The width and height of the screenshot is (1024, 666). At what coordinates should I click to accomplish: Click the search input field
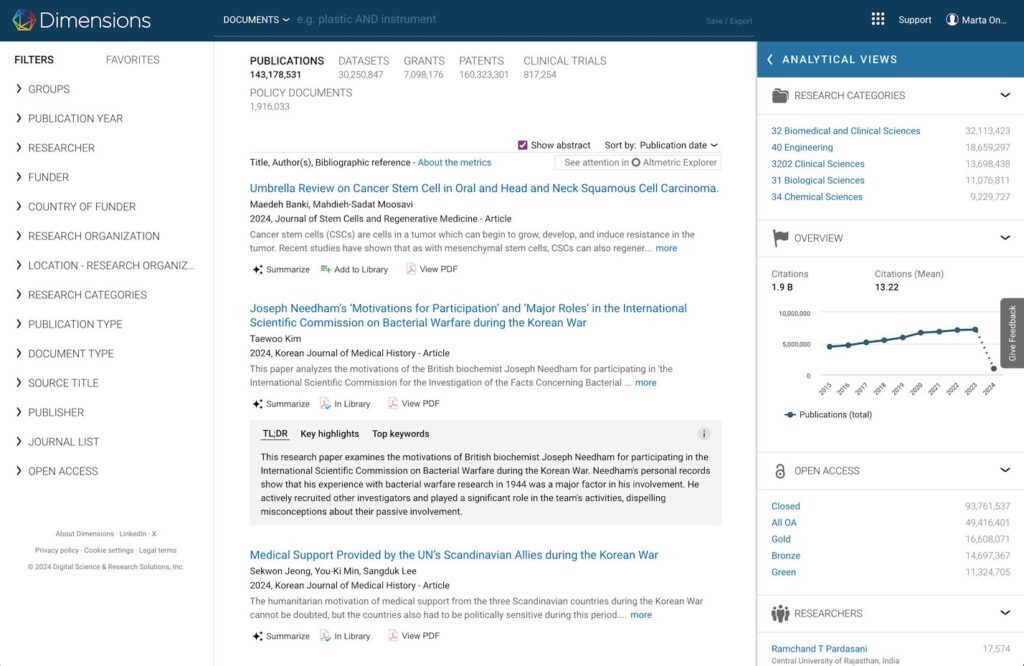pyautogui.click(x=400, y=19)
